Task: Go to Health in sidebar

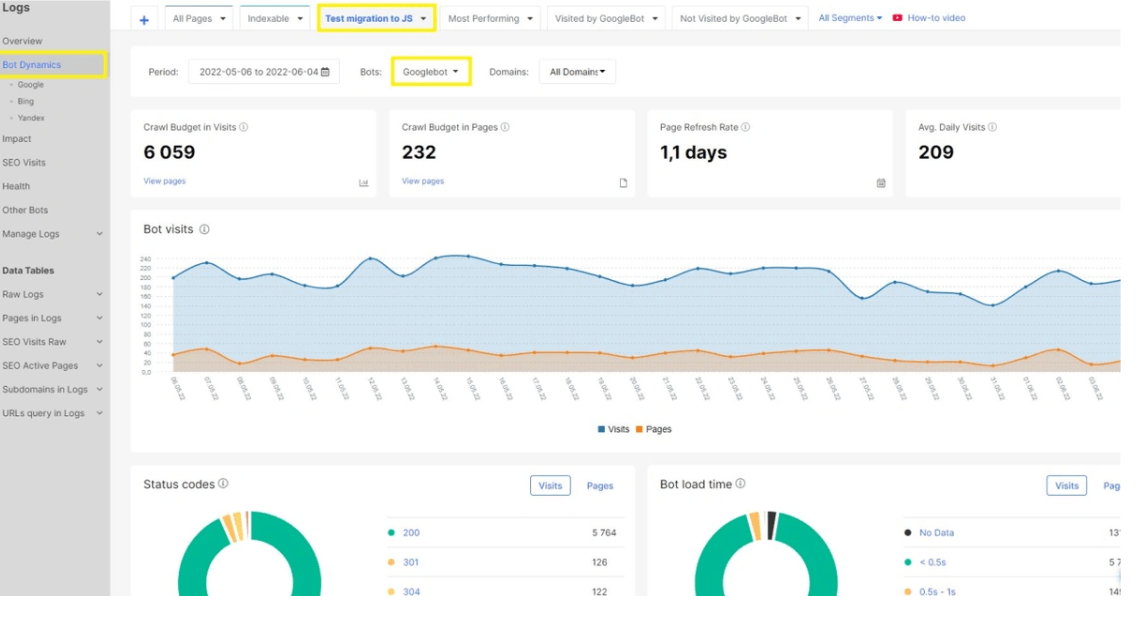Action: (x=16, y=186)
